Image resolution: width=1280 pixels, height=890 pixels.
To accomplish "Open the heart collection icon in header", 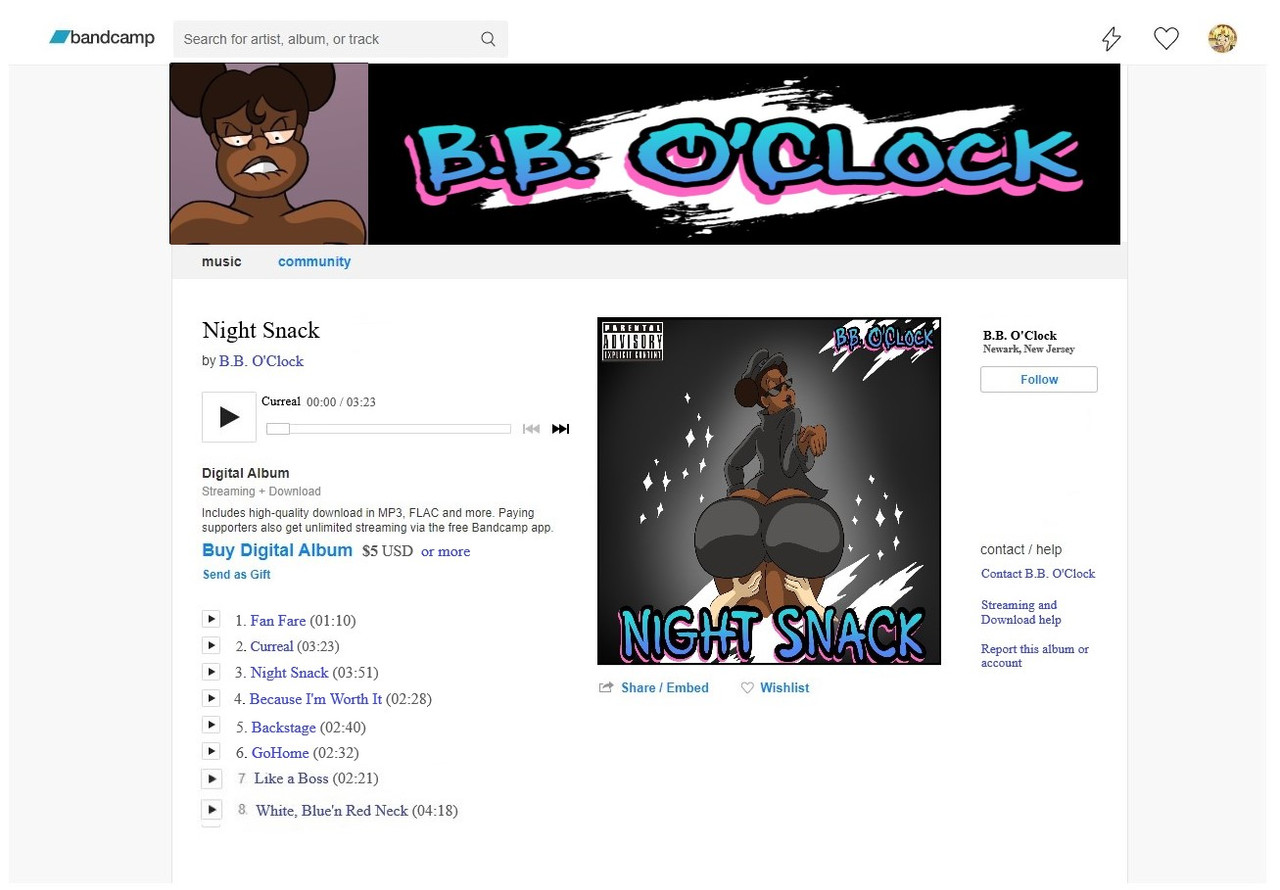I will (x=1166, y=39).
